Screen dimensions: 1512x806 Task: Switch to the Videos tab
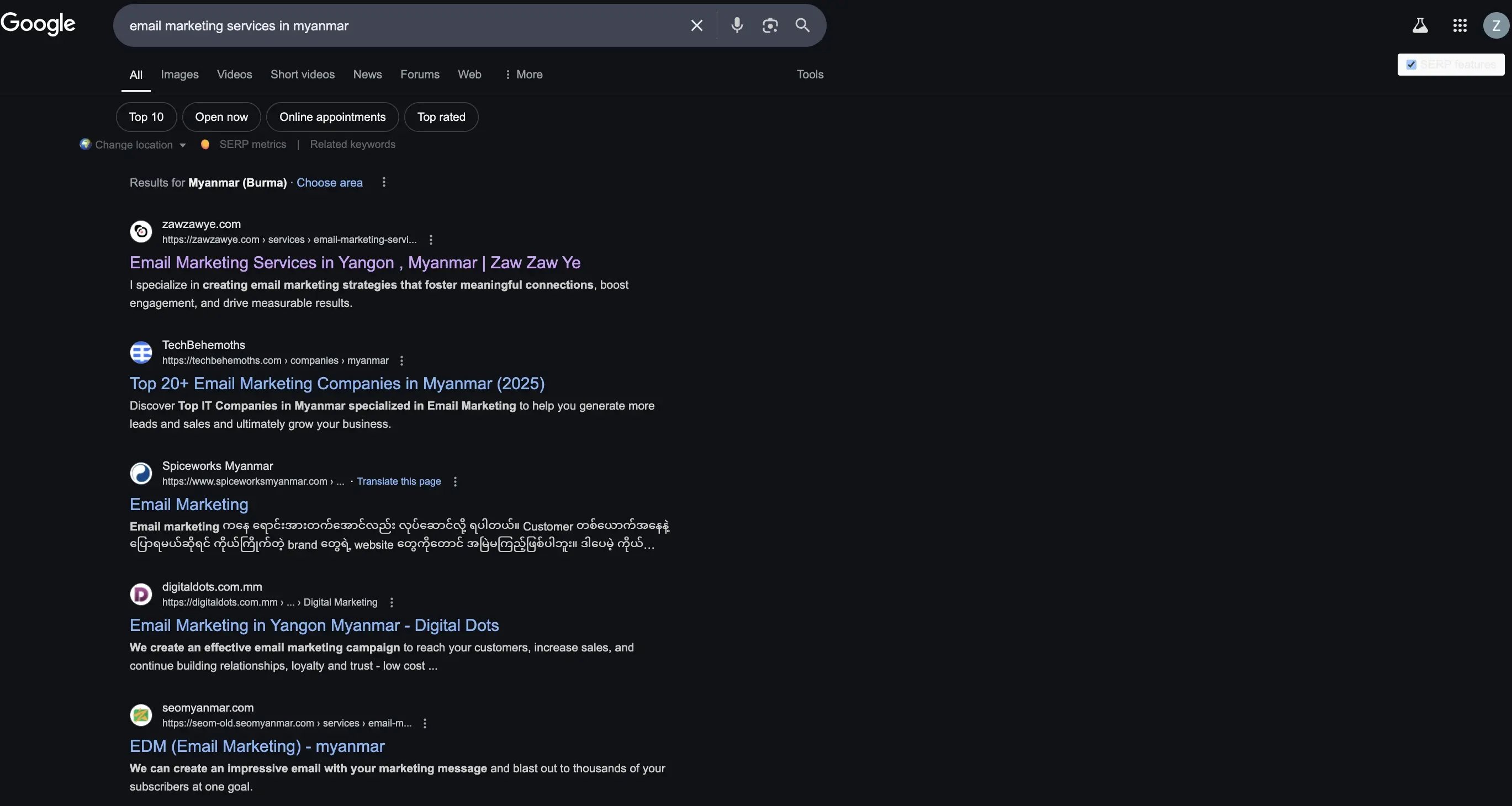(234, 75)
